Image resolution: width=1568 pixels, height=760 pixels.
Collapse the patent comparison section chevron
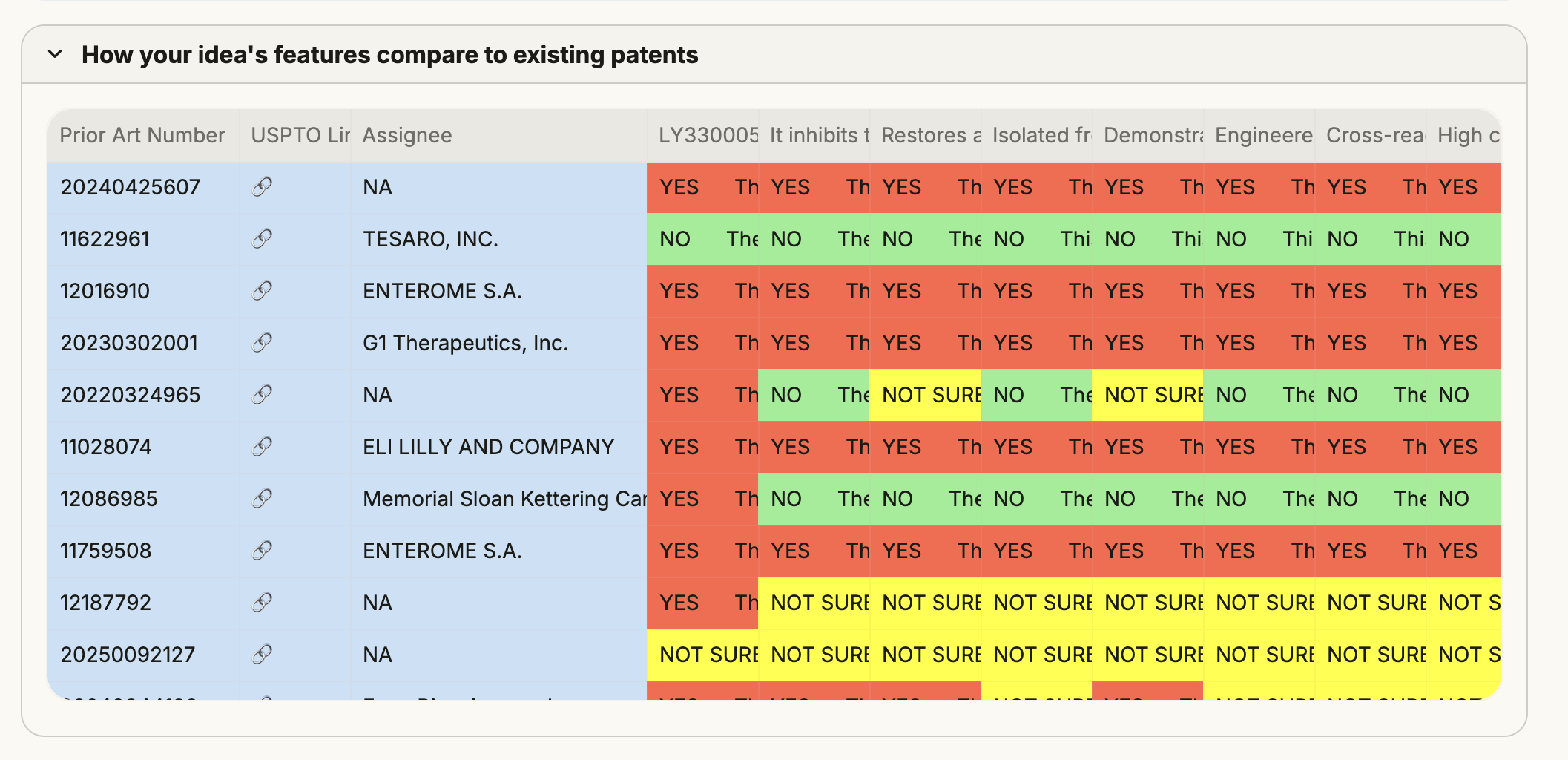point(55,54)
